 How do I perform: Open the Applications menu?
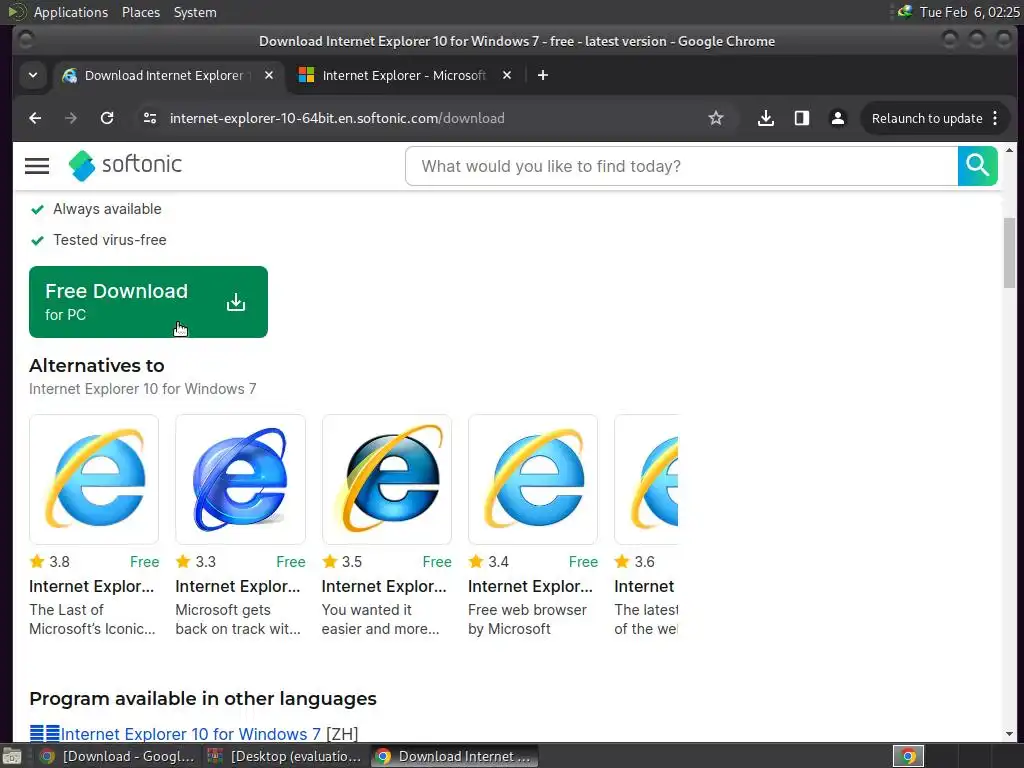[x=71, y=12]
